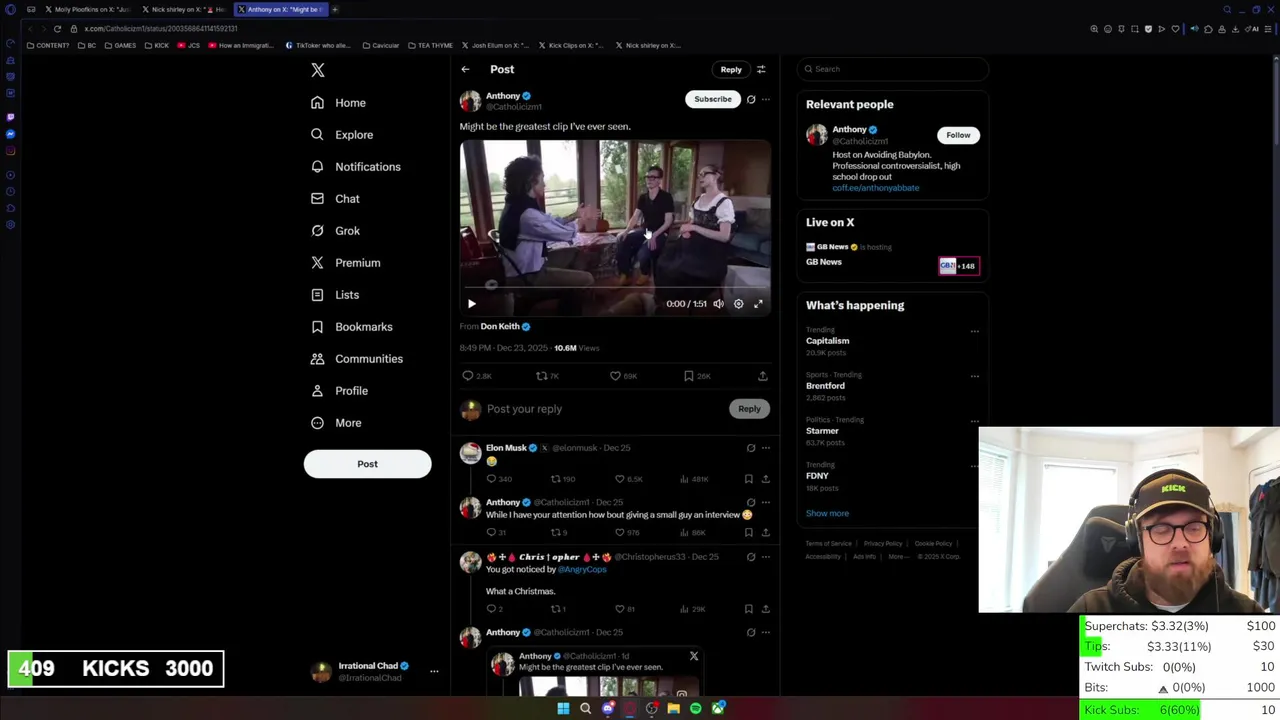1280x720 pixels.
Task: Open more options on Christopher's reply
Action: (x=766, y=557)
